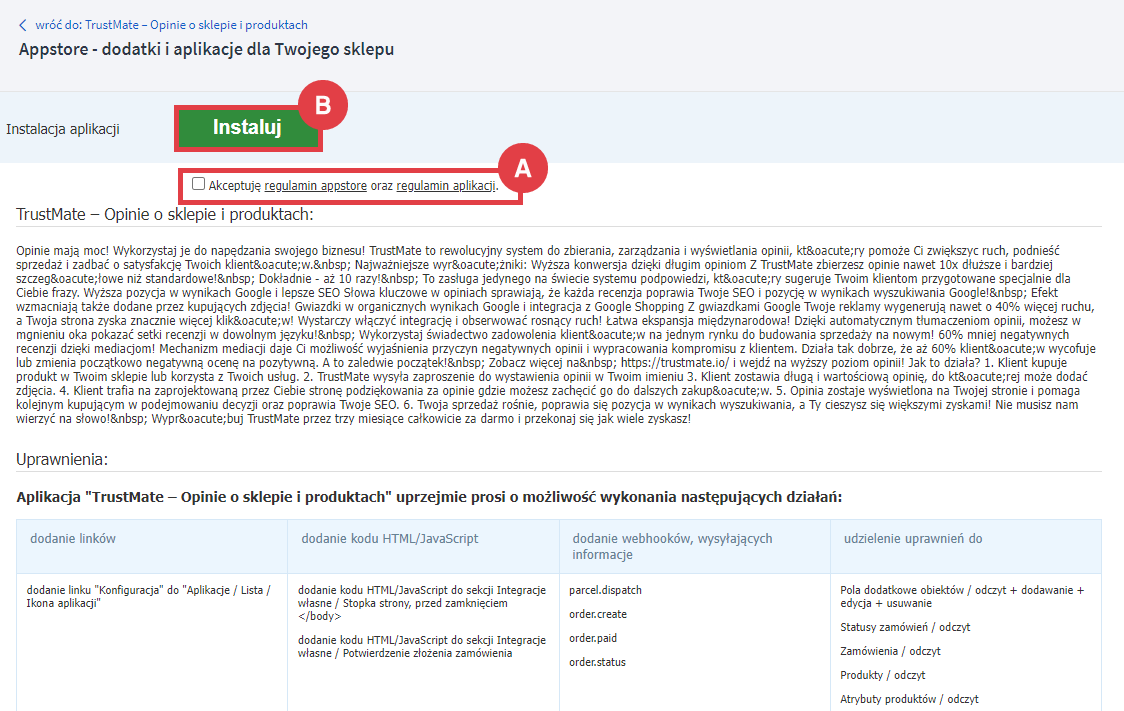Click the order.status webhook entry
This screenshot has height=711, width=1124.
click(x=597, y=662)
